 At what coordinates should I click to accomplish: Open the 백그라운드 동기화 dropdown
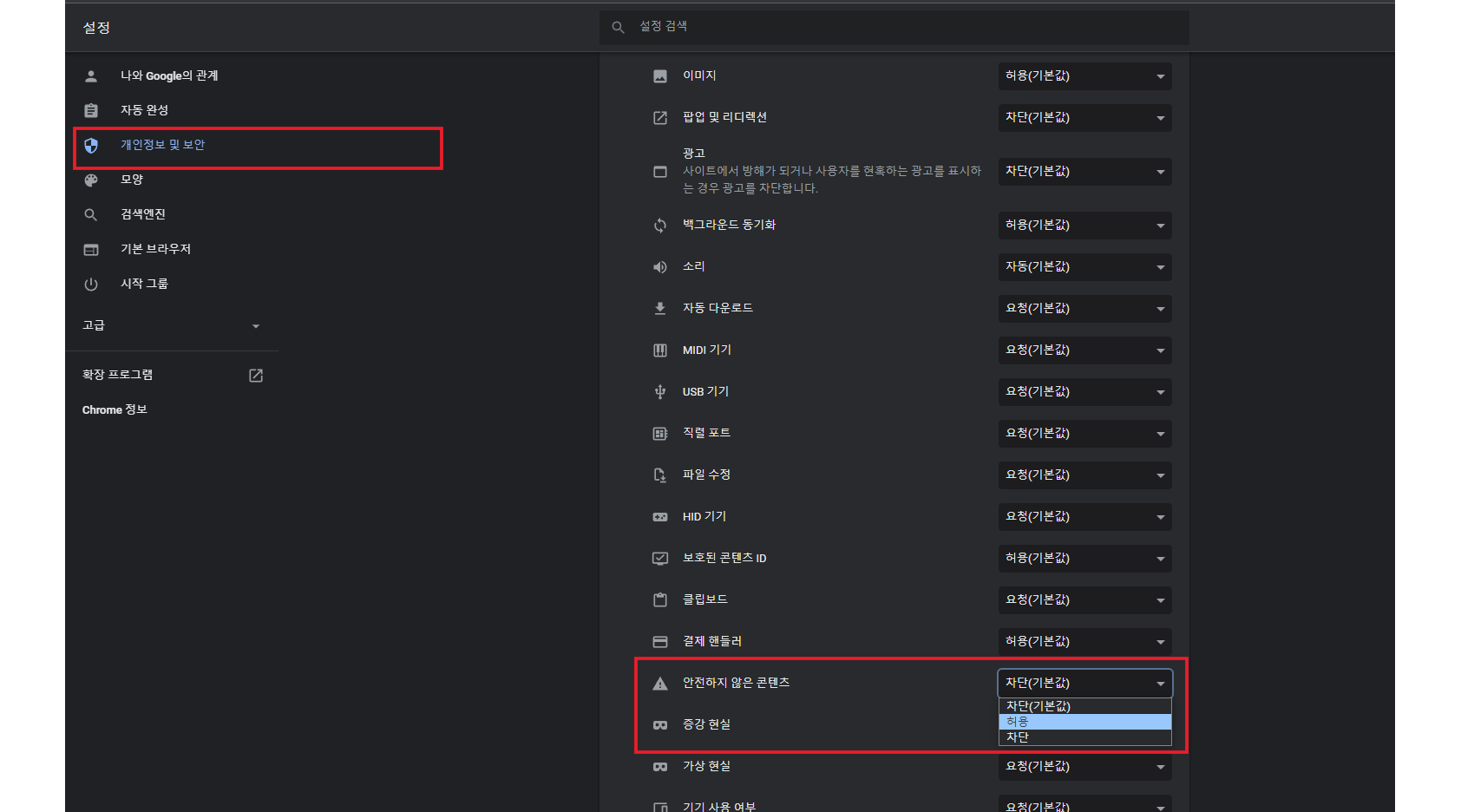point(1084,226)
